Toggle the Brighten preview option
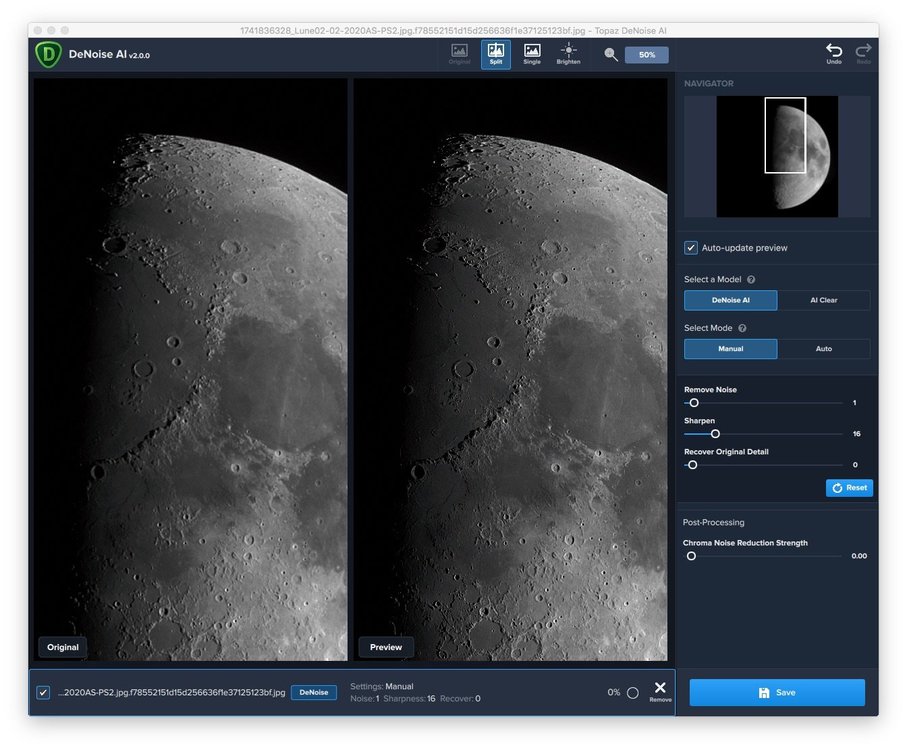The width and height of the screenshot is (907, 750). (568, 54)
